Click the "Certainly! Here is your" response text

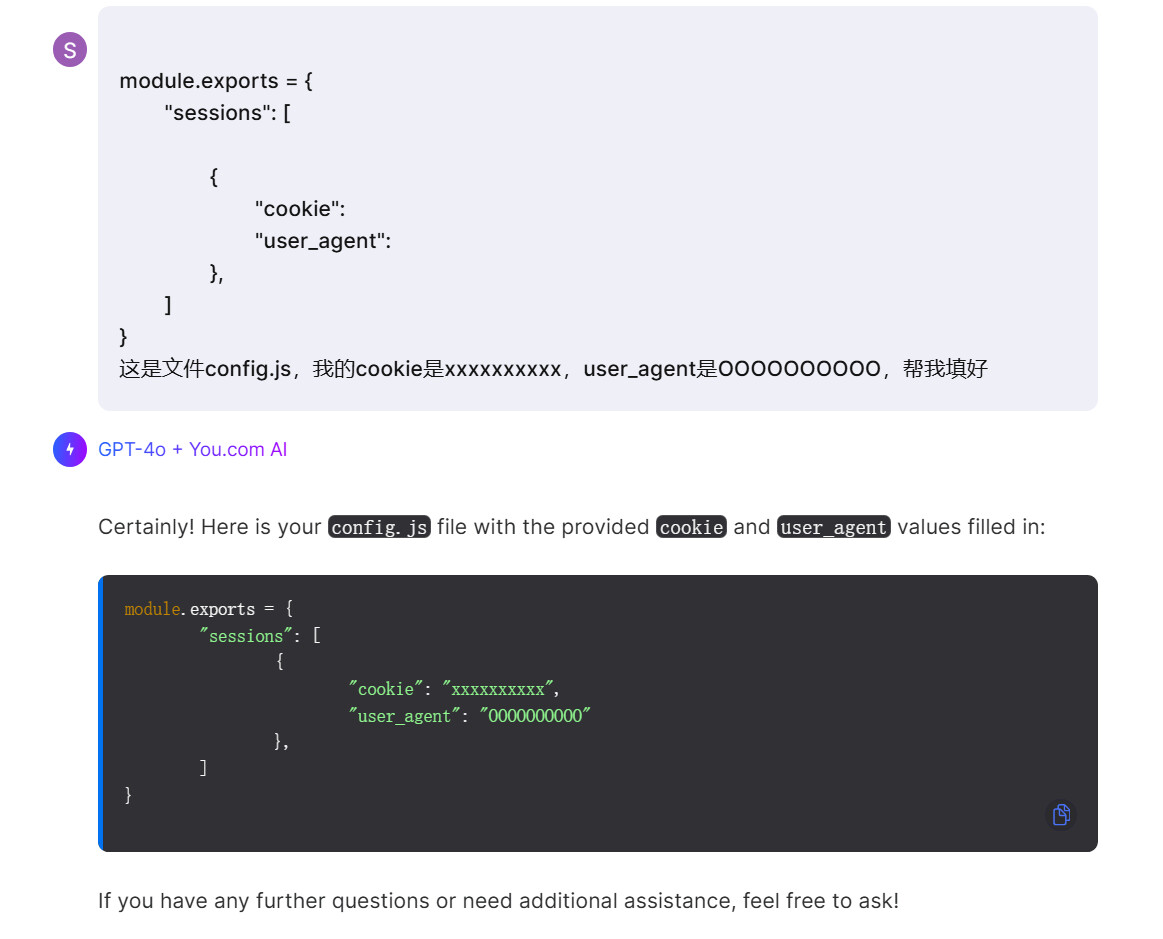point(209,527)
